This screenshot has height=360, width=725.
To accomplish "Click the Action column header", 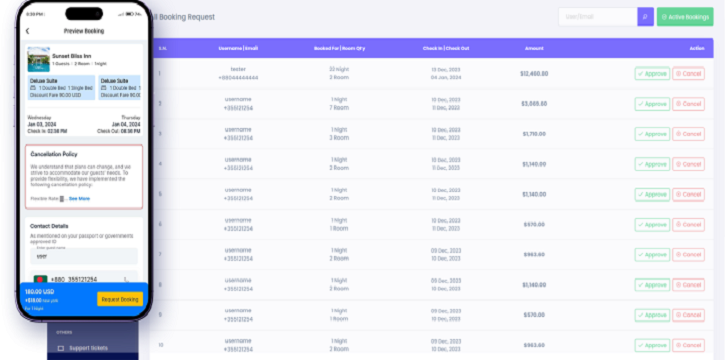I will tap(697, 48).
